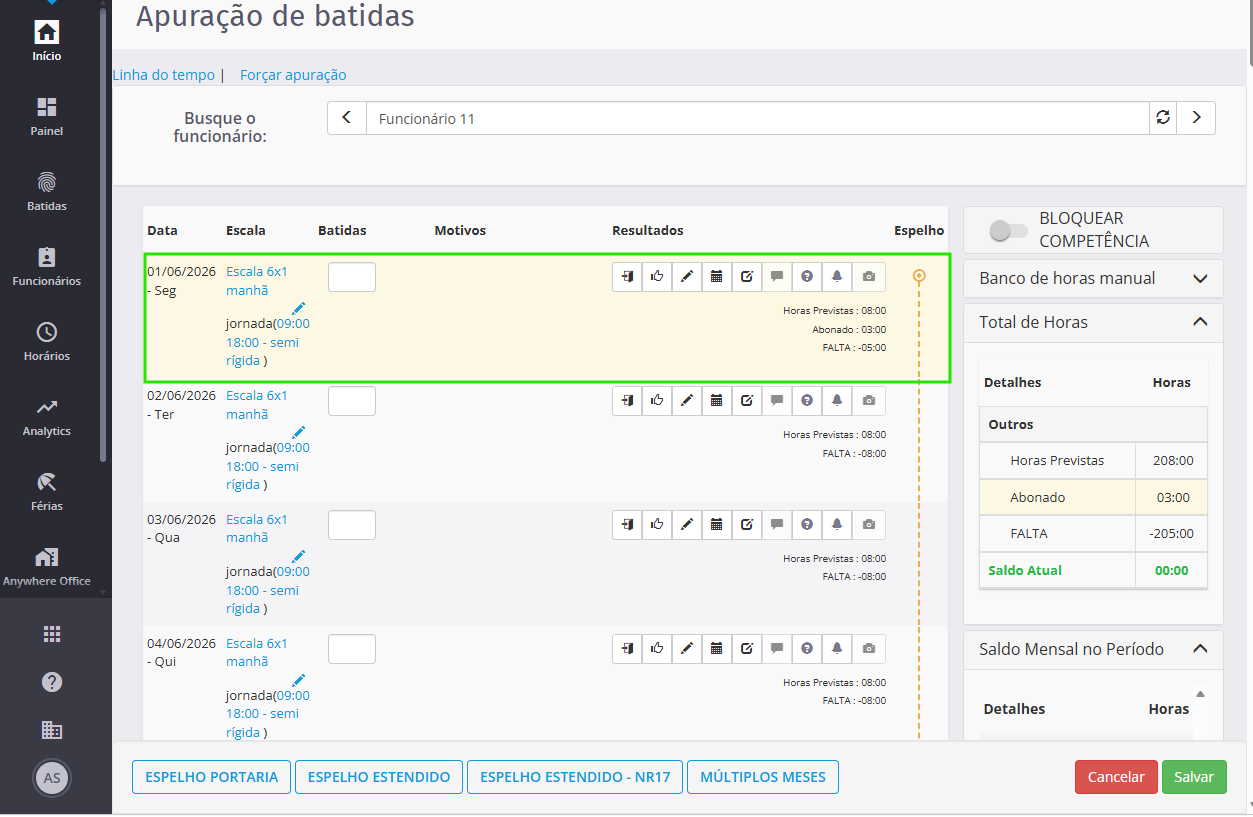Click the Forçar apuração link
The height and width of the screenshot is (817, 1253).
click(293, 75)
